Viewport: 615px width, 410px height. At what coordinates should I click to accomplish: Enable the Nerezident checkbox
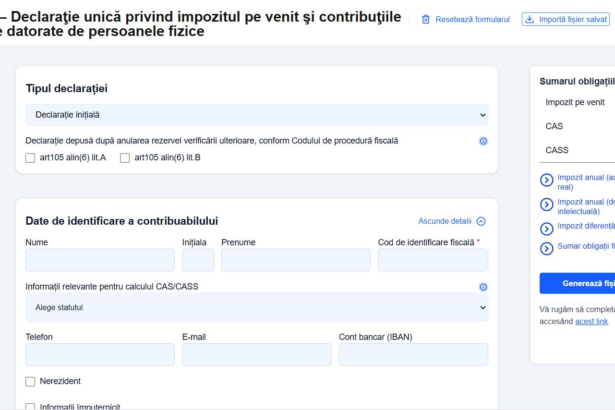click(30, 381)
